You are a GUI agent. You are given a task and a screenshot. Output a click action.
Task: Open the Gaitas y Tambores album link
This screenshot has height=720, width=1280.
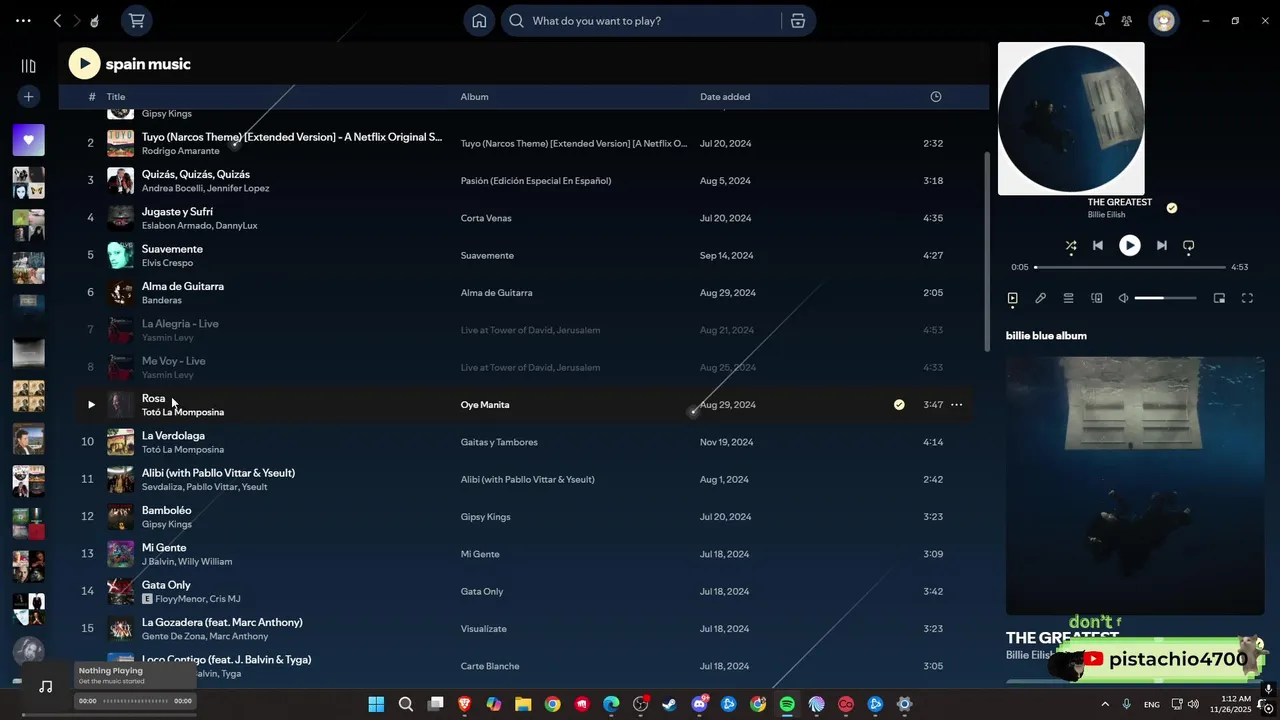(499, 442)
